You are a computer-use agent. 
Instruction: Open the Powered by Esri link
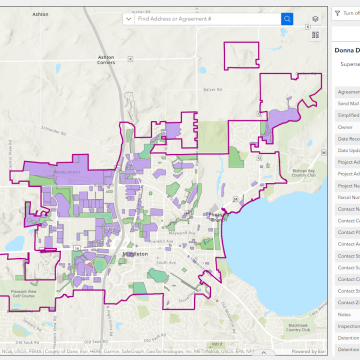coord(307,351)
